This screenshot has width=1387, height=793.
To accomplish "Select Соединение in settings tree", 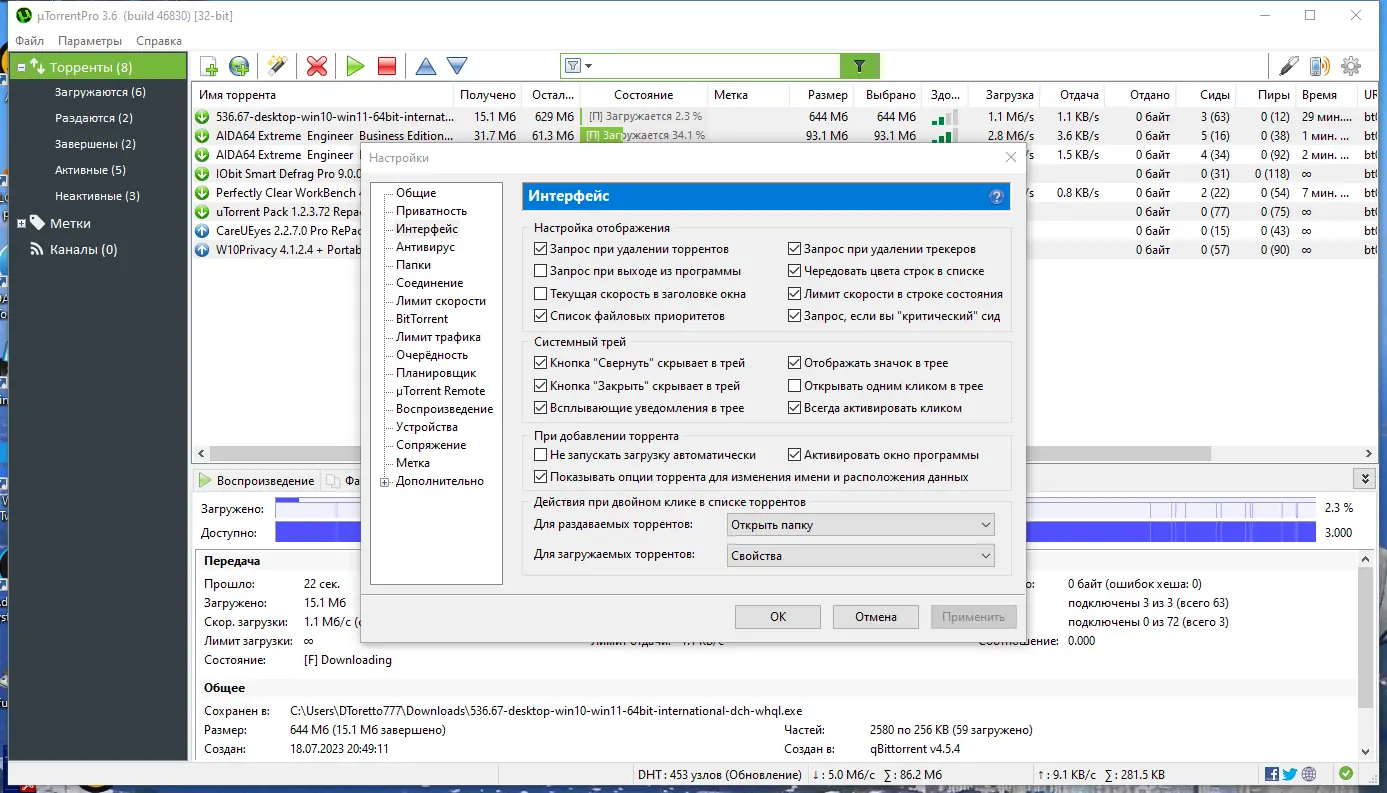I will tap(429, 283).
